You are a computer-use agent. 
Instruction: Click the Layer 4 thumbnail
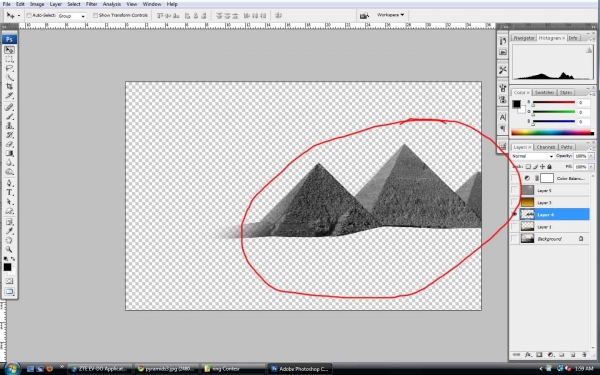coord(527,215)
